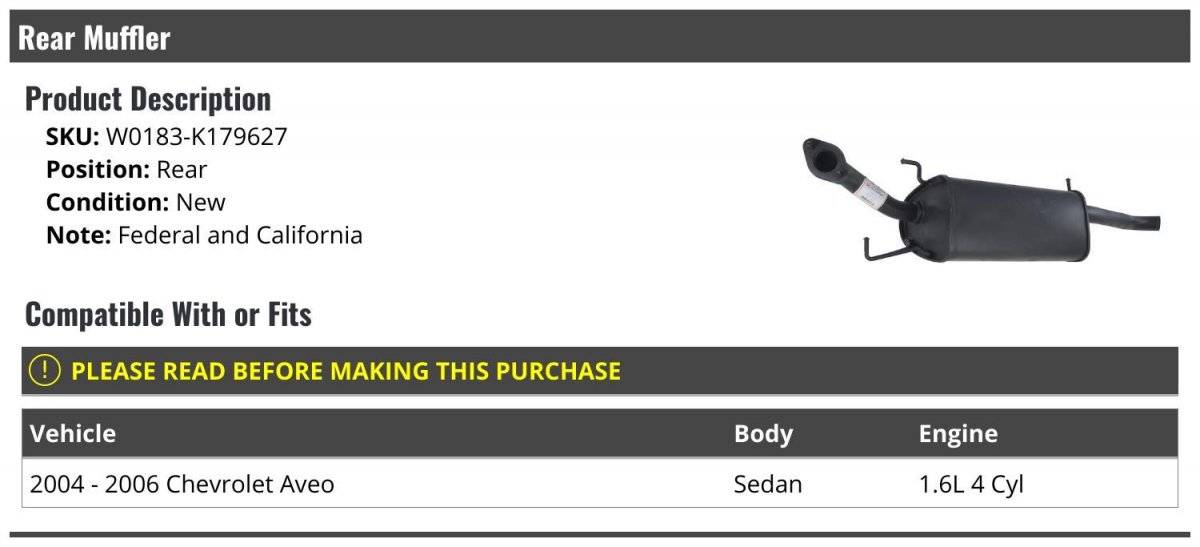Image resolution: width=1200 pixels, height=547 pixels.
Task: Click the 1.6L 4 Cyl engine cell
Action: (x=971, y=485)
